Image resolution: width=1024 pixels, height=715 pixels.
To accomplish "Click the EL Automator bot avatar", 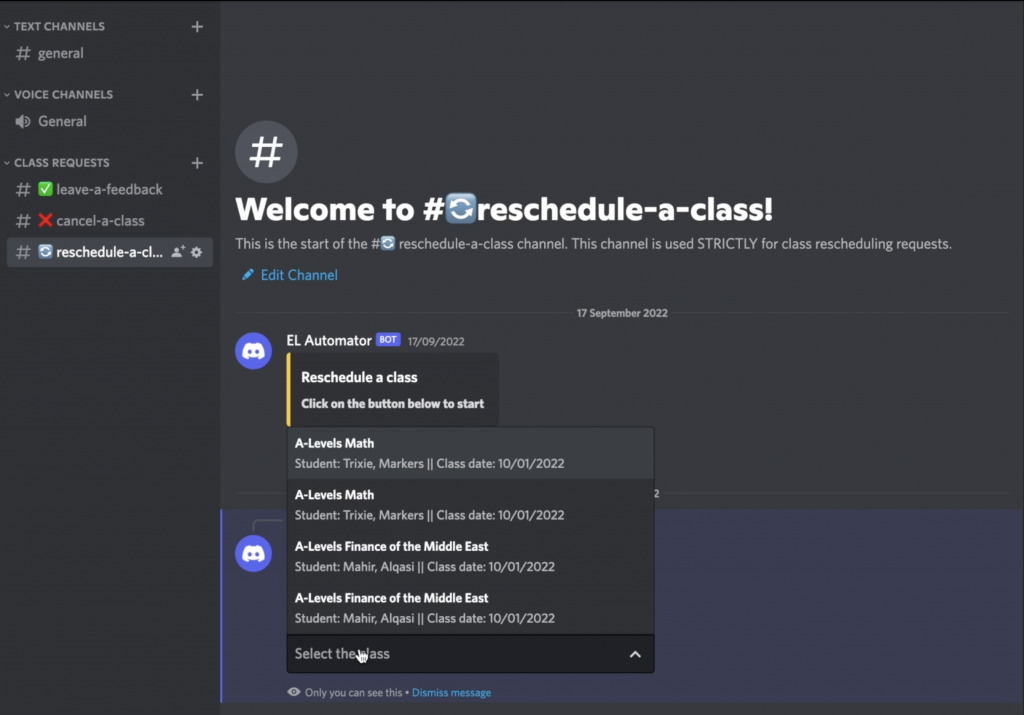I will [x=253, y=351].
